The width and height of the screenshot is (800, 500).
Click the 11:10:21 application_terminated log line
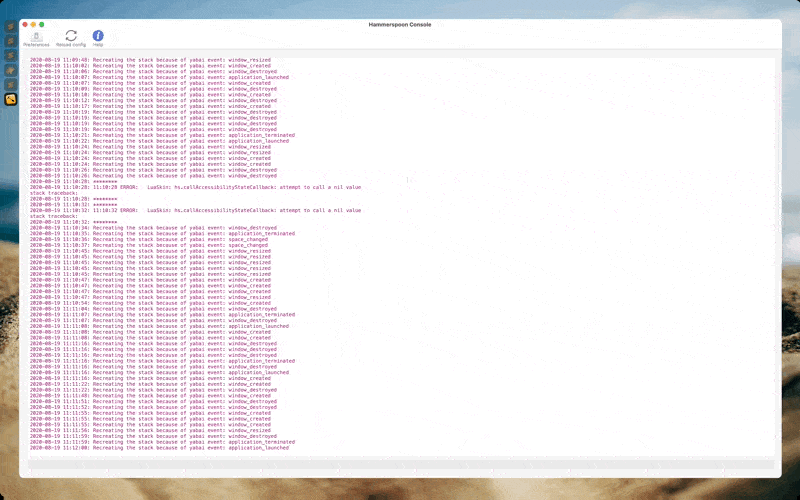(x=162, y=135)
